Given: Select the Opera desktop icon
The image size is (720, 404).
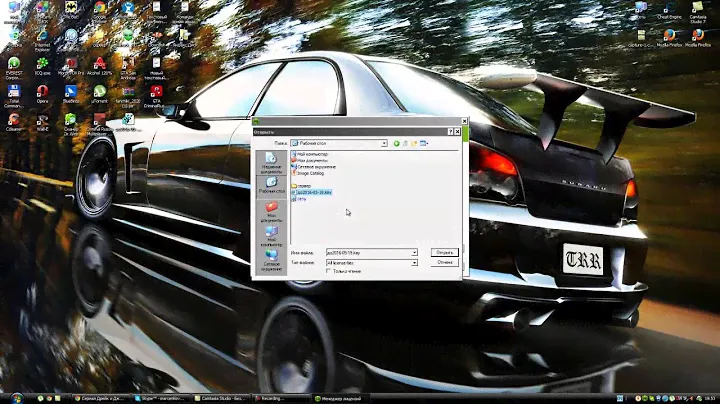Looking at the screenshot, I should coord(43,93).
